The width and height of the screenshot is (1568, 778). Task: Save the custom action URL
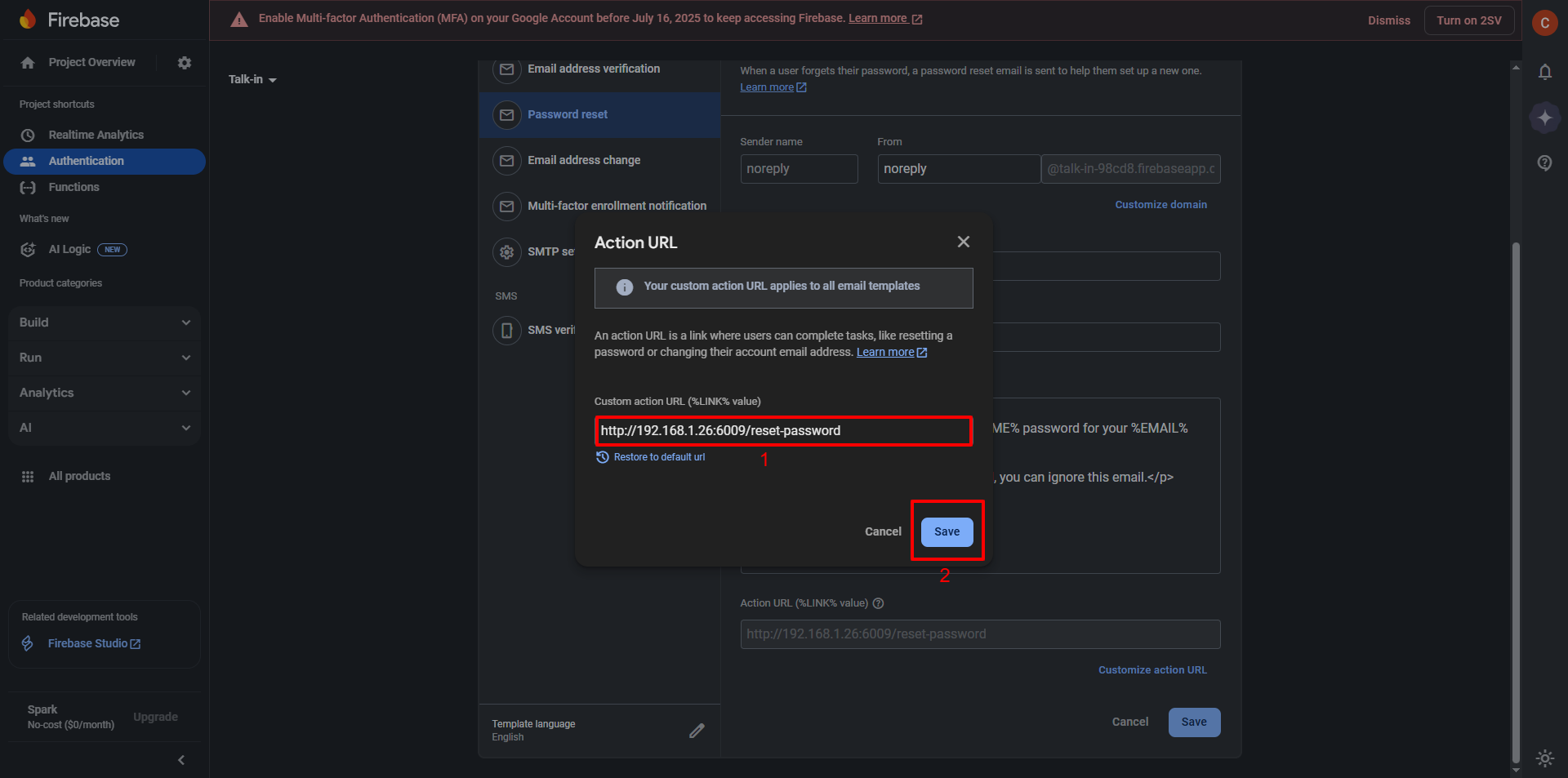point(947,531)
